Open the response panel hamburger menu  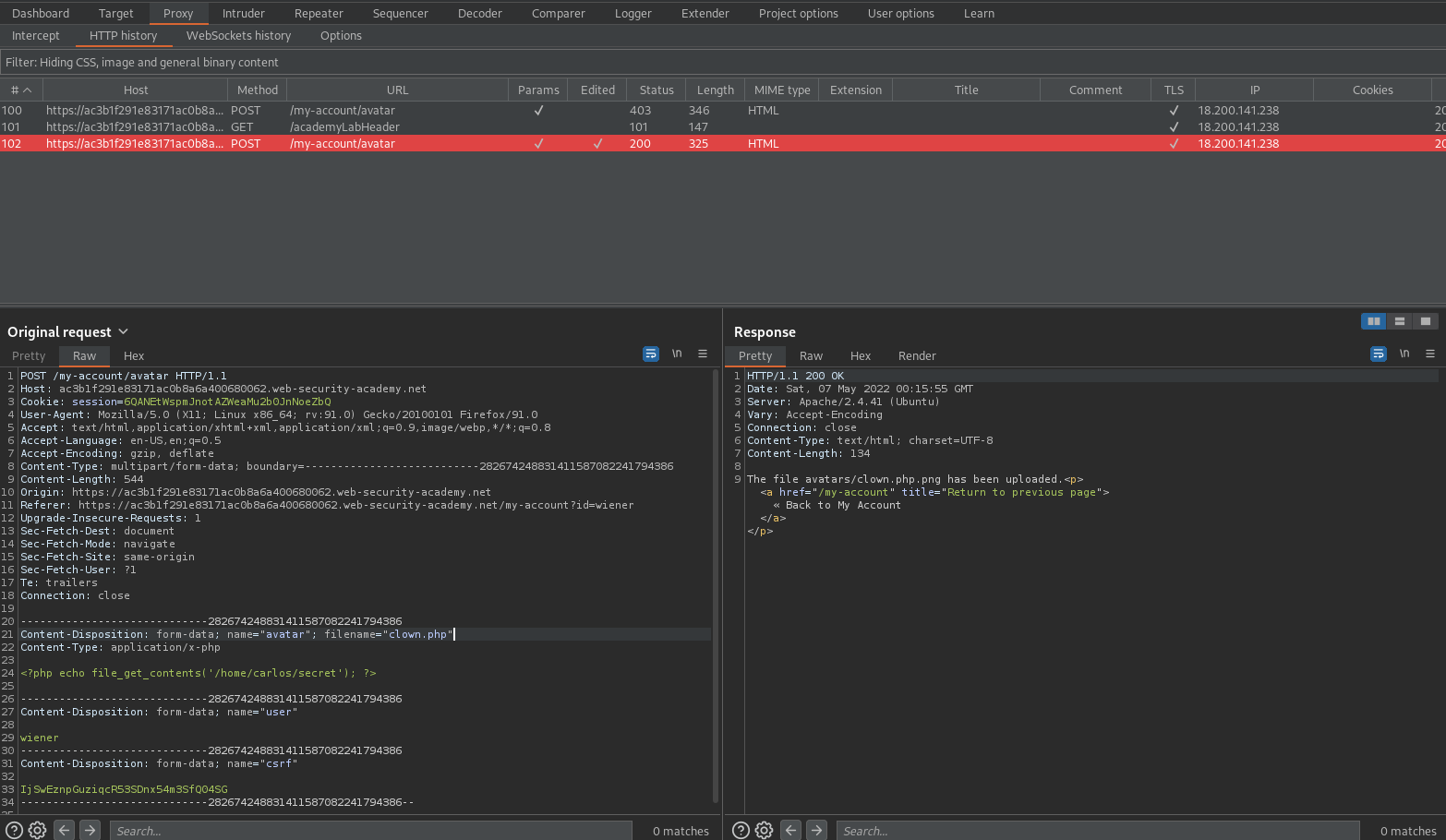1430,354
